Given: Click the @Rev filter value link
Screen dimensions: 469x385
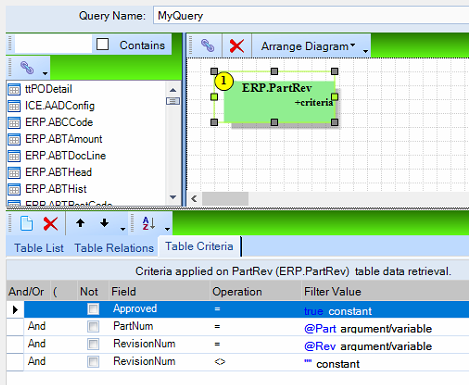Looking at the screenshot, I should click(319, 346).
